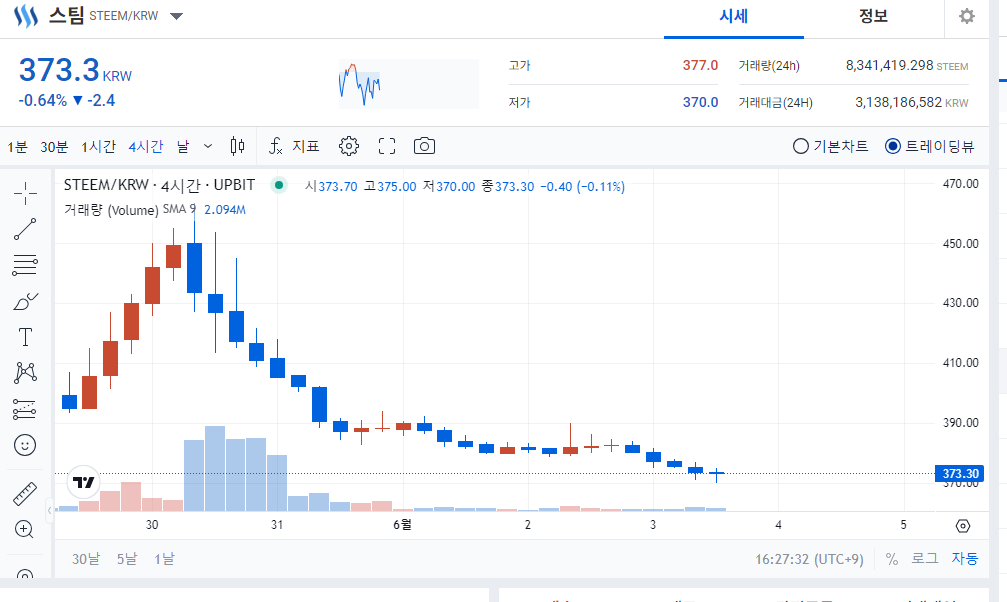The width and height of the screenshot is (1007, 602).
Task: Open the emoji icons tool
Action: click(x=25, y=445)
